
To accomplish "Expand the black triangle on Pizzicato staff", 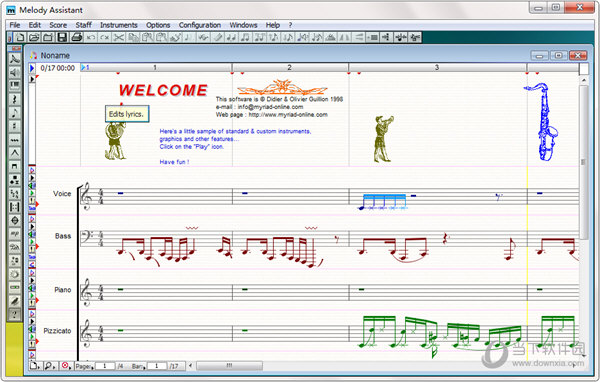I will pyautogui.click(x=32, y=322).
